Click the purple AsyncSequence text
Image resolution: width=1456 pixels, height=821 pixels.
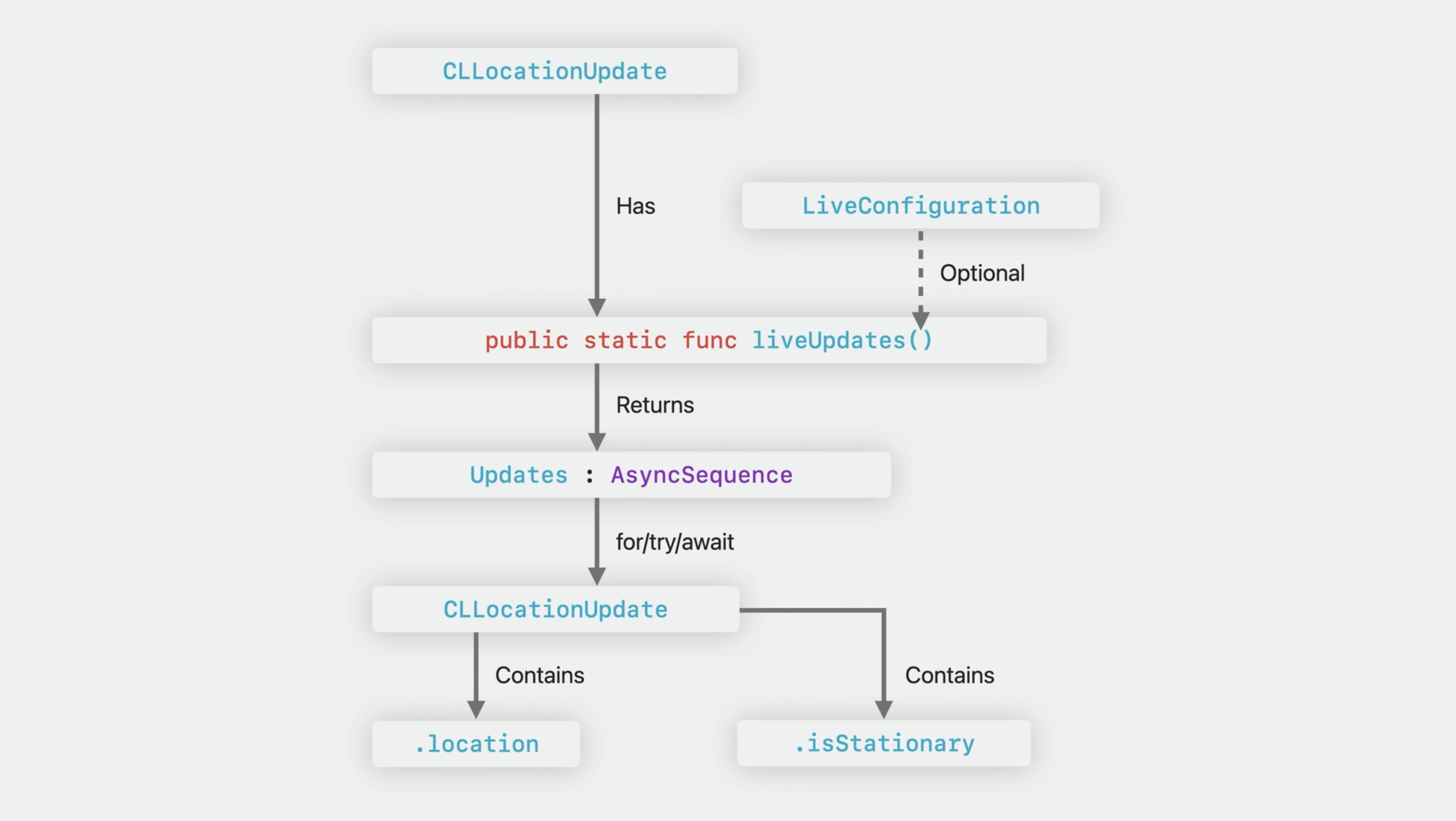click(x=701, y=475)
